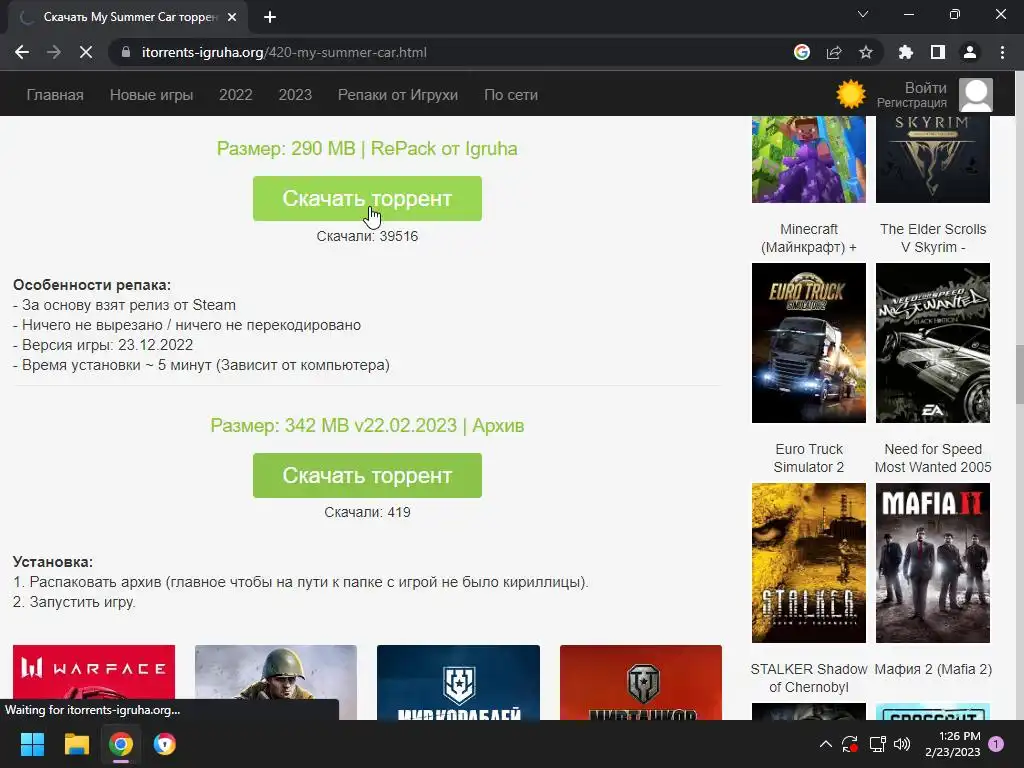Open the Extensions puzzle icon
The height and width of the screenshot is (768, 1024).
pyautogui.click(x=905, y=52)
